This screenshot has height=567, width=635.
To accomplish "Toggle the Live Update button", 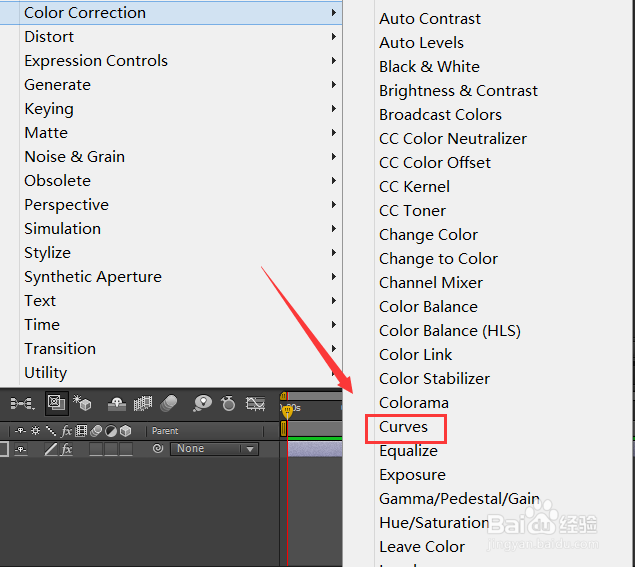I will [56, 403].
